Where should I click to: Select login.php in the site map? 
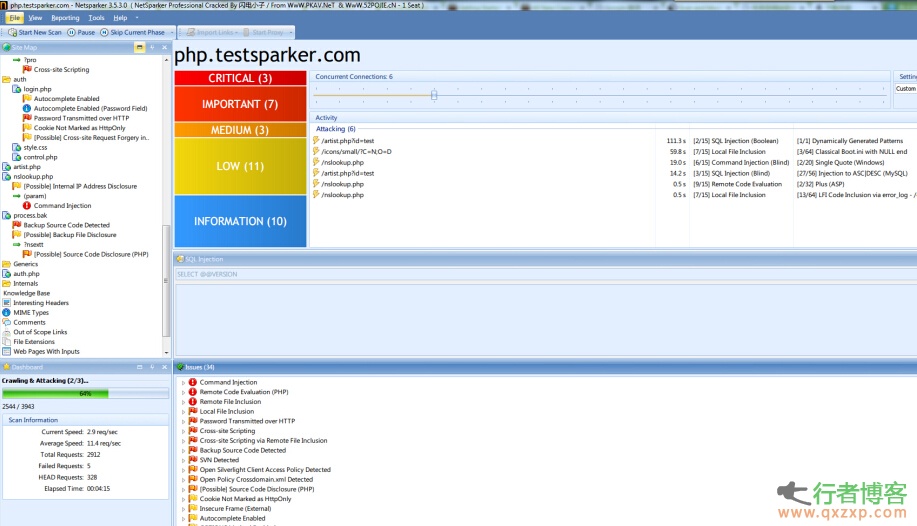point(37,89)
